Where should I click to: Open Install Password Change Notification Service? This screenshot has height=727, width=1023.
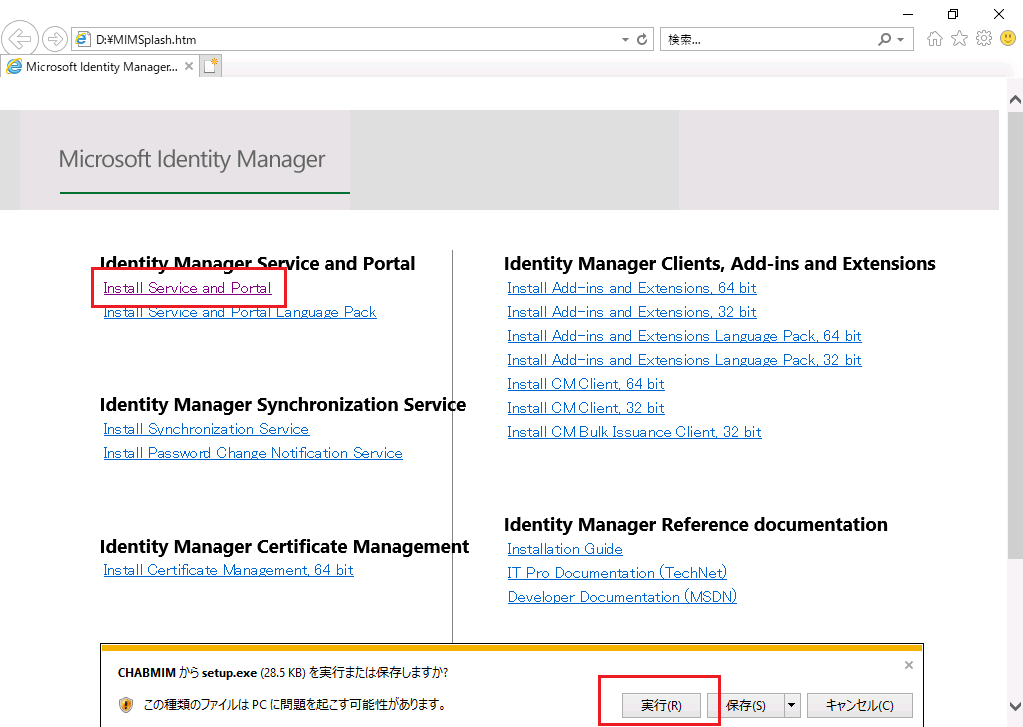252,453
